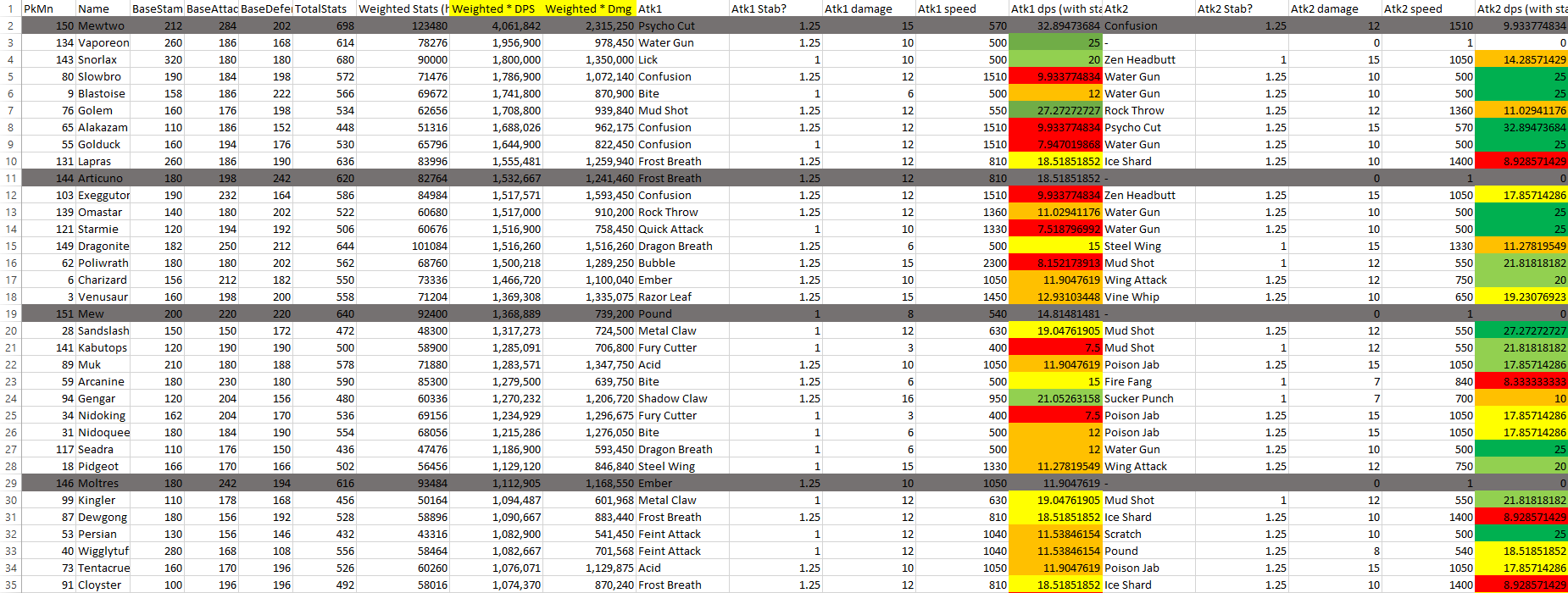Image resolution: width=1568 pixels, height=593 pixels.
Task: Click the "Alakazam" name cell
Action: pyautogui.click(x=103, y=127)
